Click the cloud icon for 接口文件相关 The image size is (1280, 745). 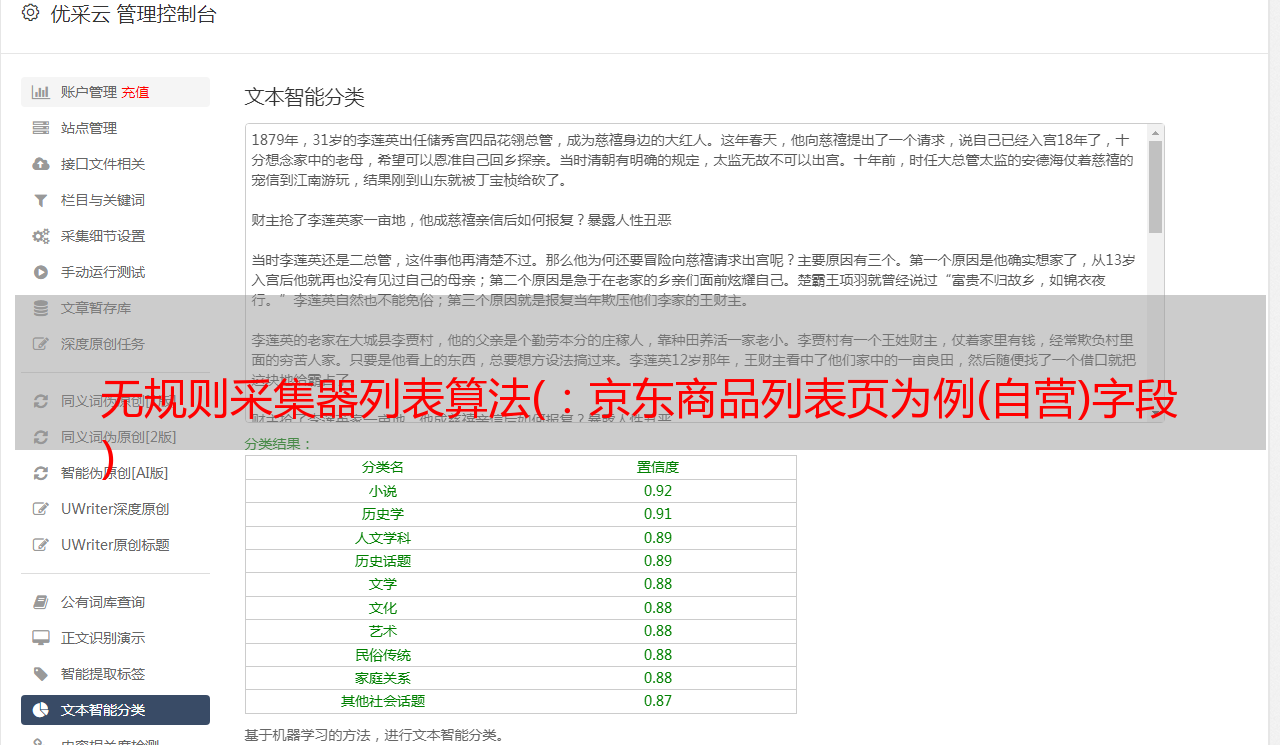pos(41,164)
